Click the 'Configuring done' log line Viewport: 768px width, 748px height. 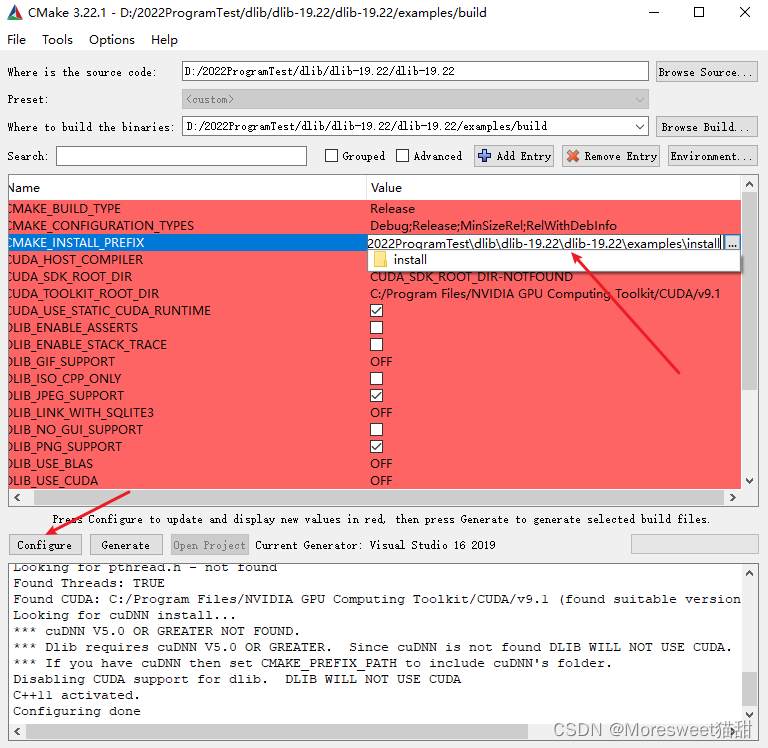tap(77, 711)
